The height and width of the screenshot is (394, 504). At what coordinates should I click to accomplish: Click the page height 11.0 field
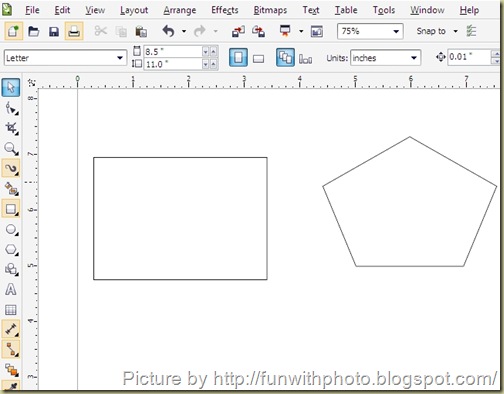pyautogui.click(x=173, y=64)
